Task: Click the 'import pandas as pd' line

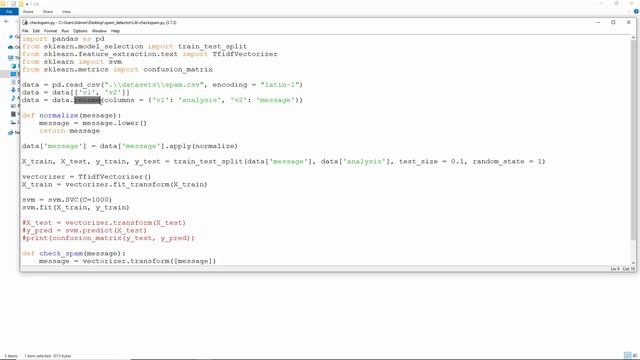Action: [63, 39]
